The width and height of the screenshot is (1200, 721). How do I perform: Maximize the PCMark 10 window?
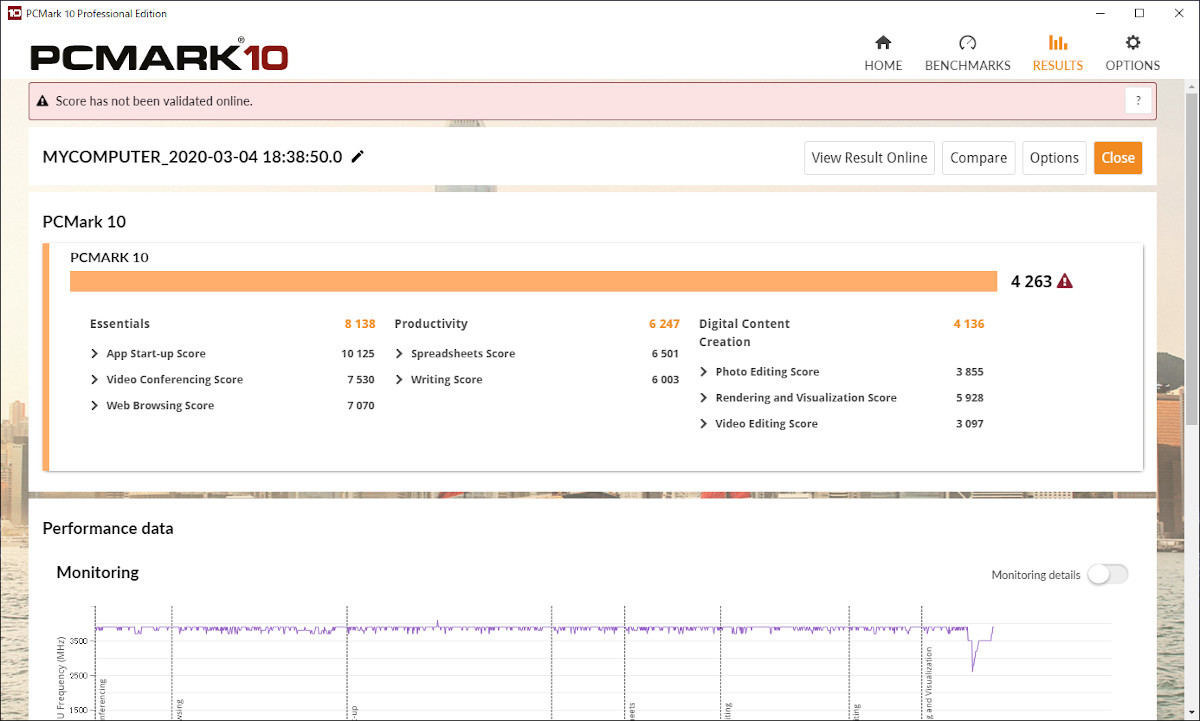(x=1139, y=13)
